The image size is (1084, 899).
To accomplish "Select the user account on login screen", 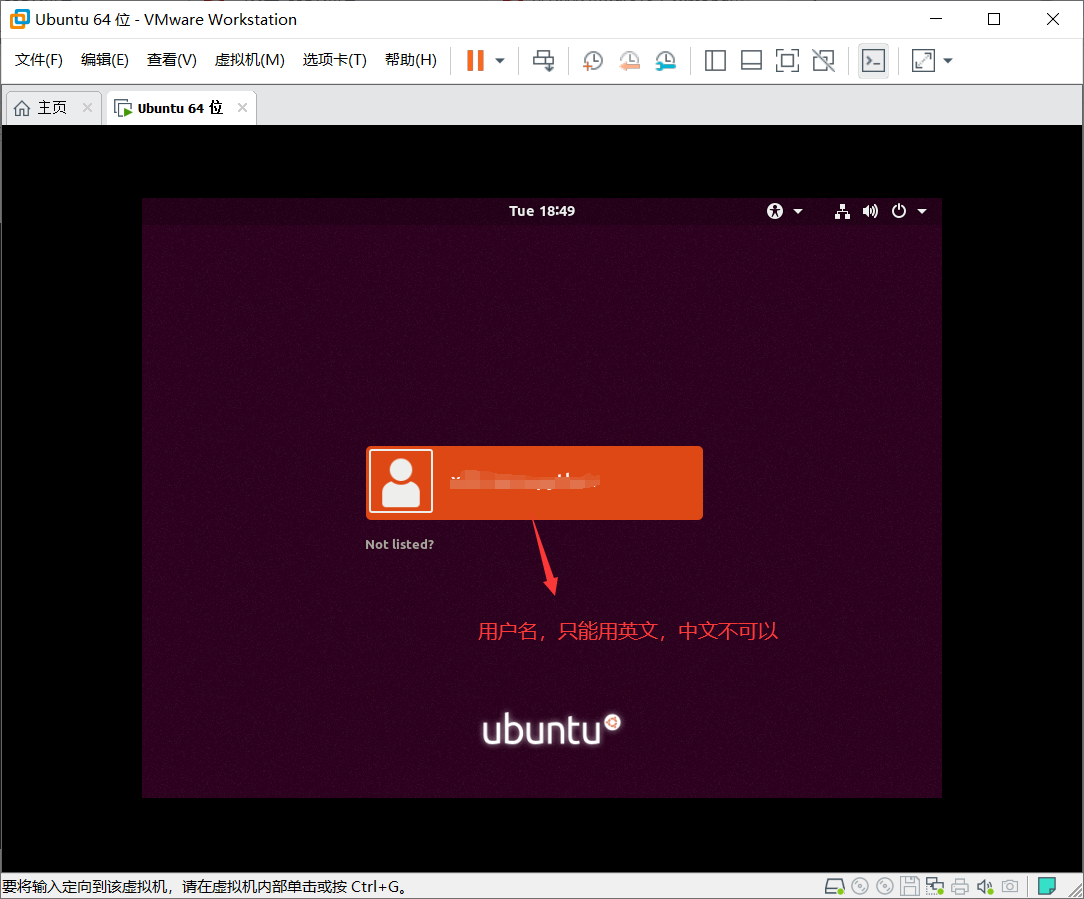I will (x=534, y=483).
